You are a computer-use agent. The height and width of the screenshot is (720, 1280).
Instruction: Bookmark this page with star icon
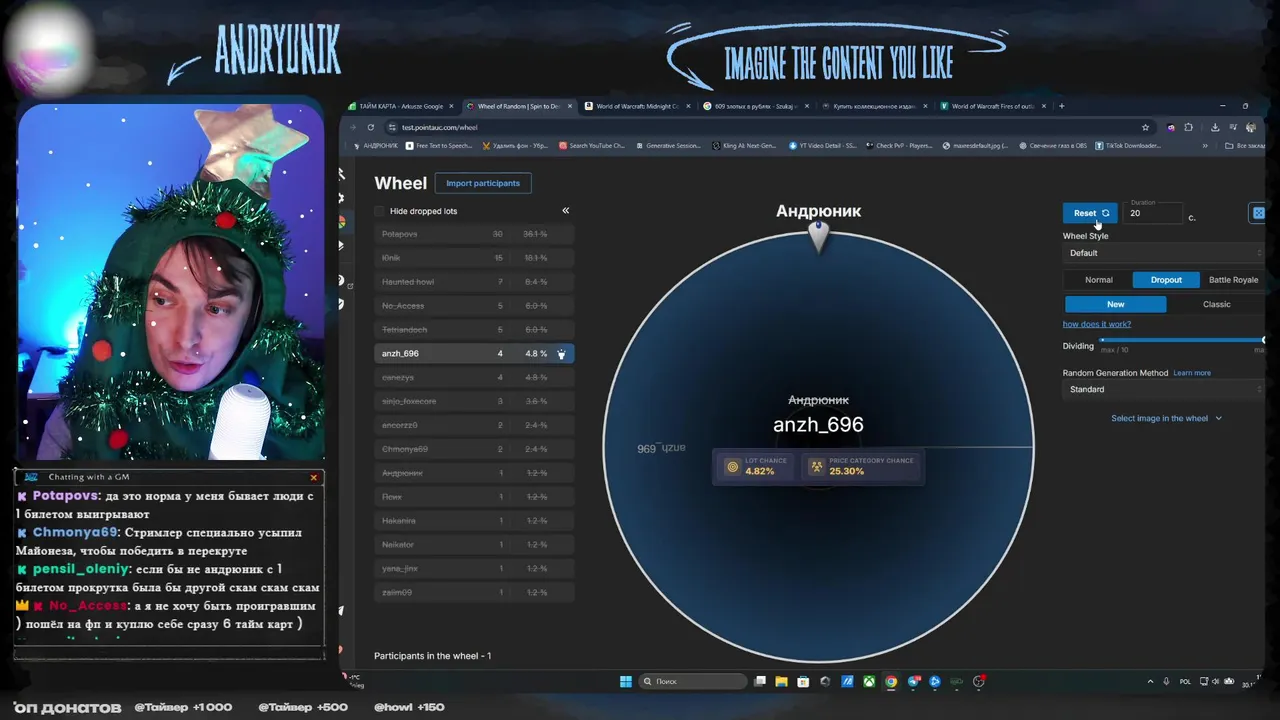(x=1145, y=127)
